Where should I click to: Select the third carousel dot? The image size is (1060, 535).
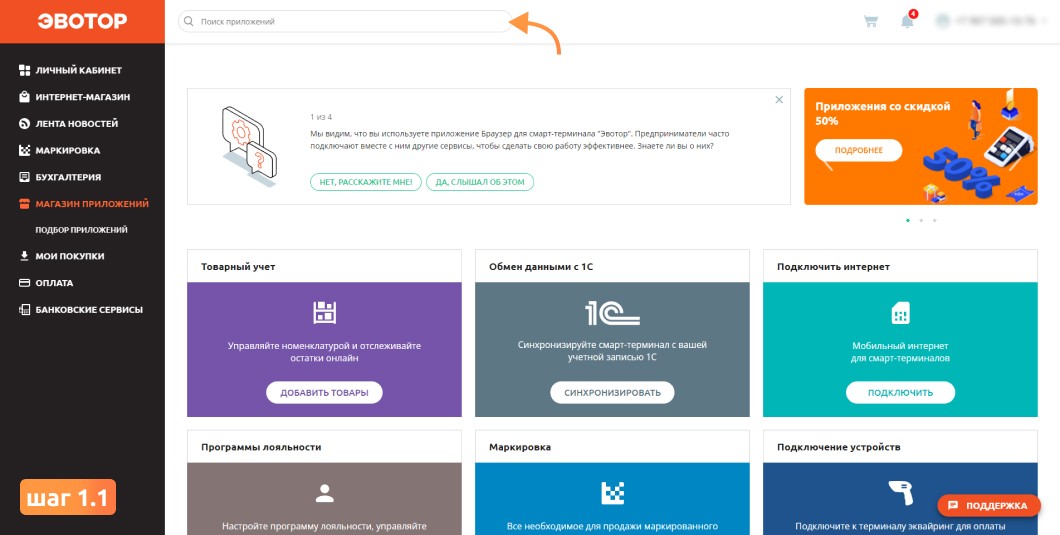[934, 220]
